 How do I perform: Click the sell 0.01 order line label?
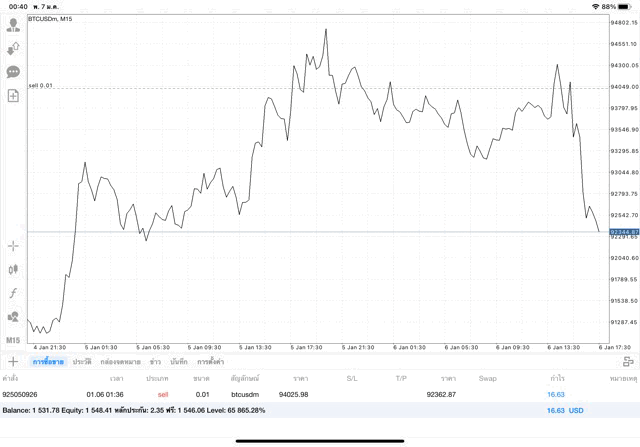pyautogui.click(x=41, y=86)
